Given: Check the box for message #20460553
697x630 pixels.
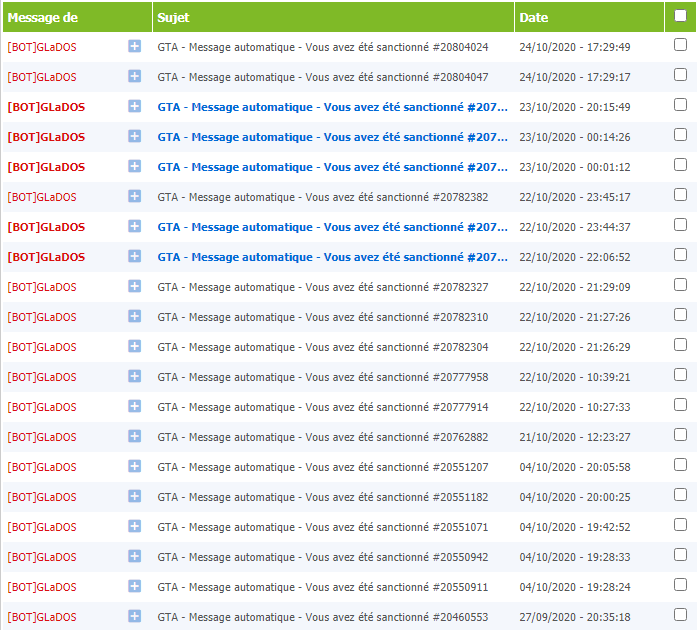Looking at the screenshot, I should (x=680, y=615).
